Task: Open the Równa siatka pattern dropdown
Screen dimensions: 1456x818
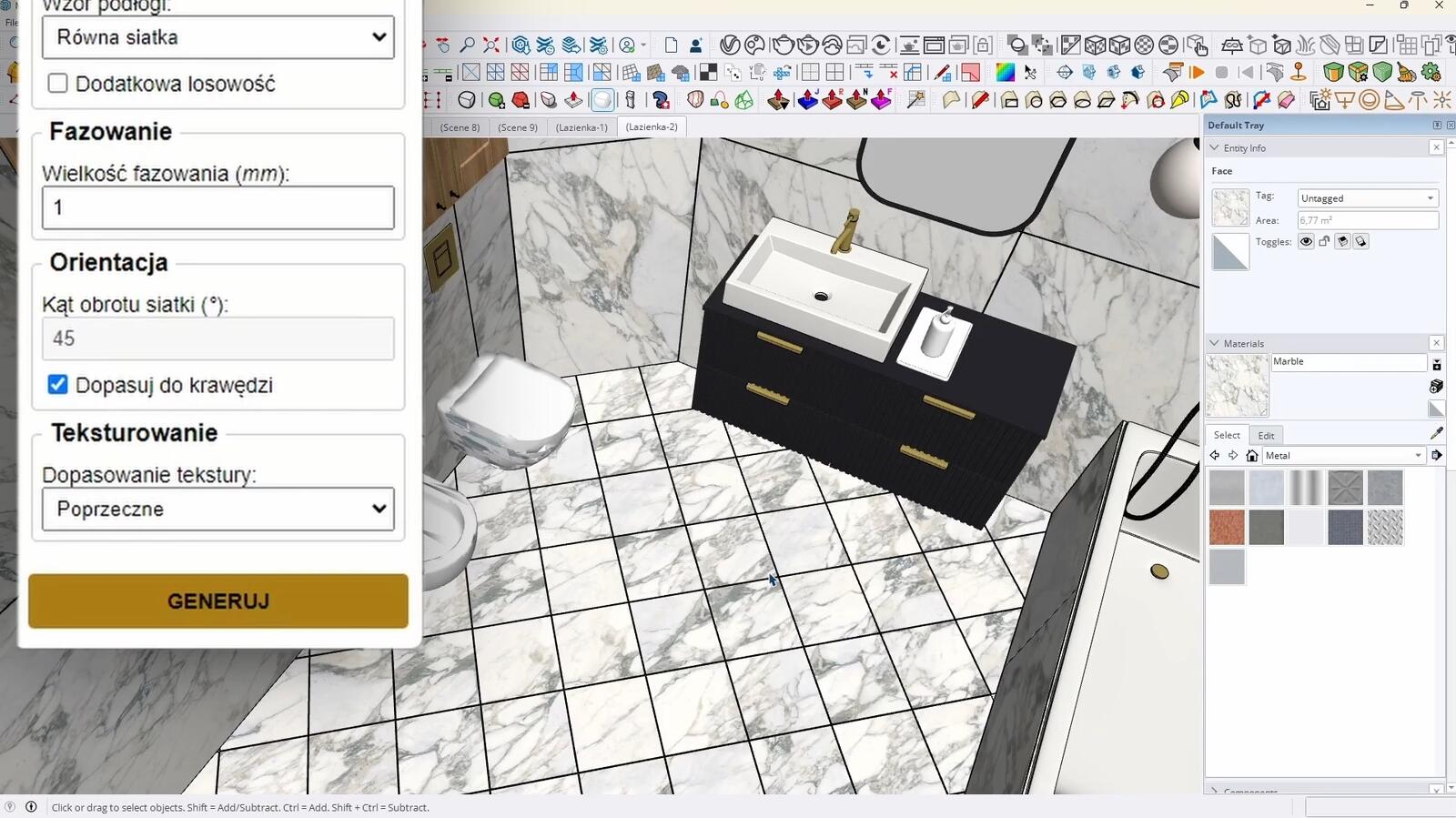Action: tap(218, 37)
